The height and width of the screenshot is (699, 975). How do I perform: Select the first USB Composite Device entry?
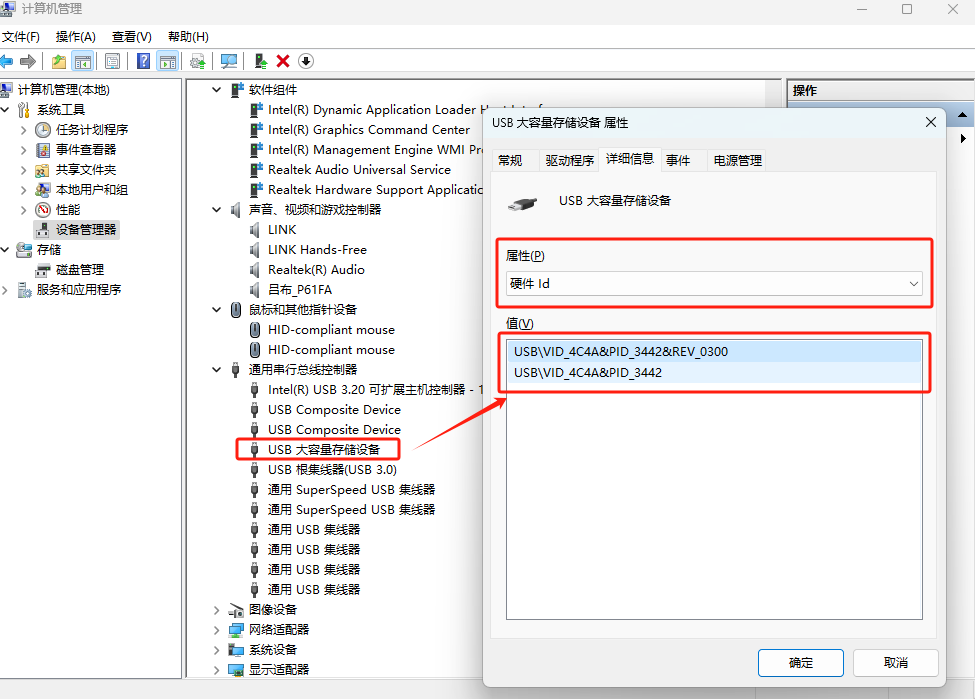click(x=334, y=409)
